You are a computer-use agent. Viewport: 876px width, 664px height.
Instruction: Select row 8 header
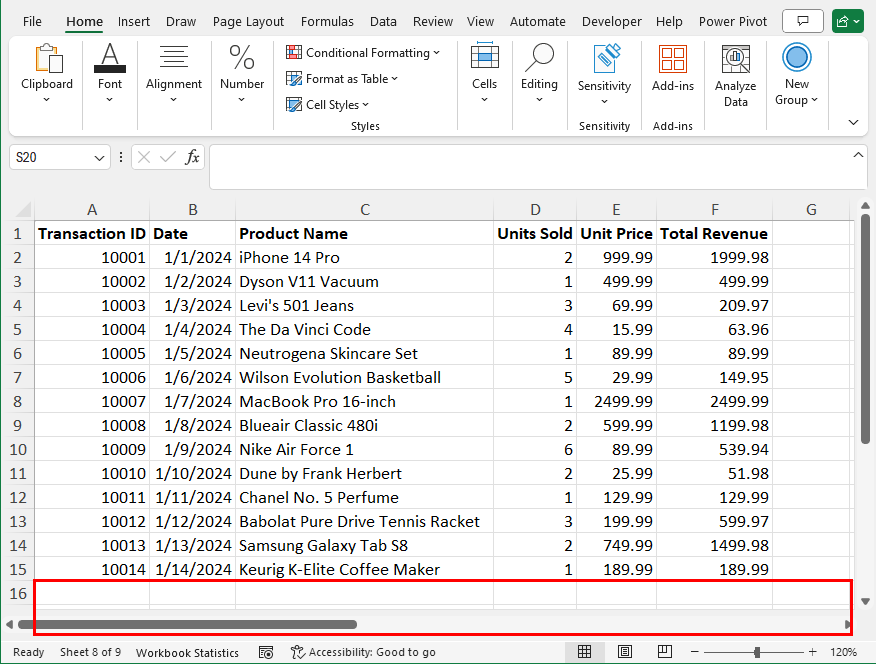pyautogui.click(x=17, y=402)
